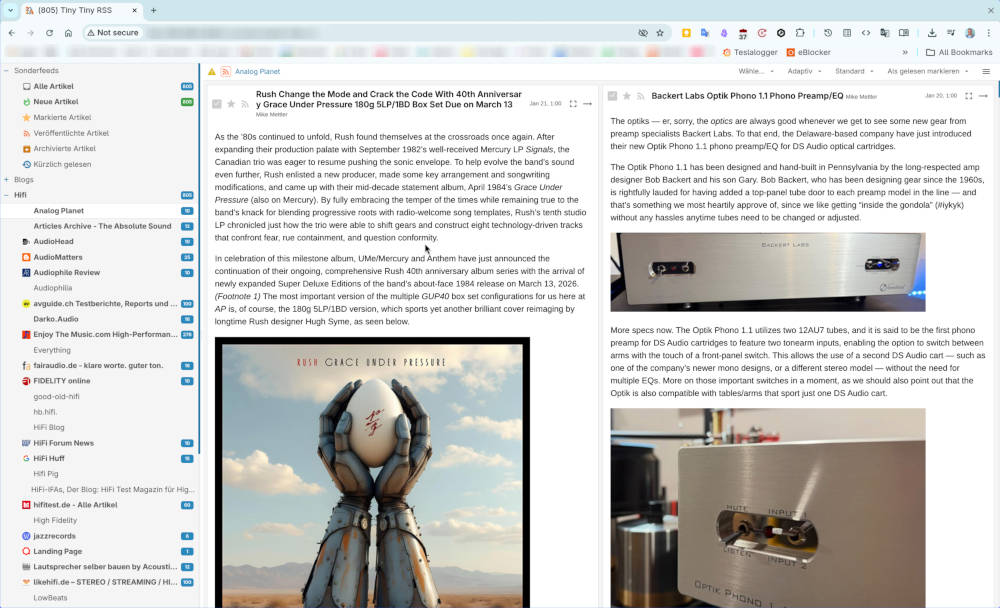Collapse the Sonderfeeds category
Viewport: 1000px width, 608px height.
[x=6, y=72]
